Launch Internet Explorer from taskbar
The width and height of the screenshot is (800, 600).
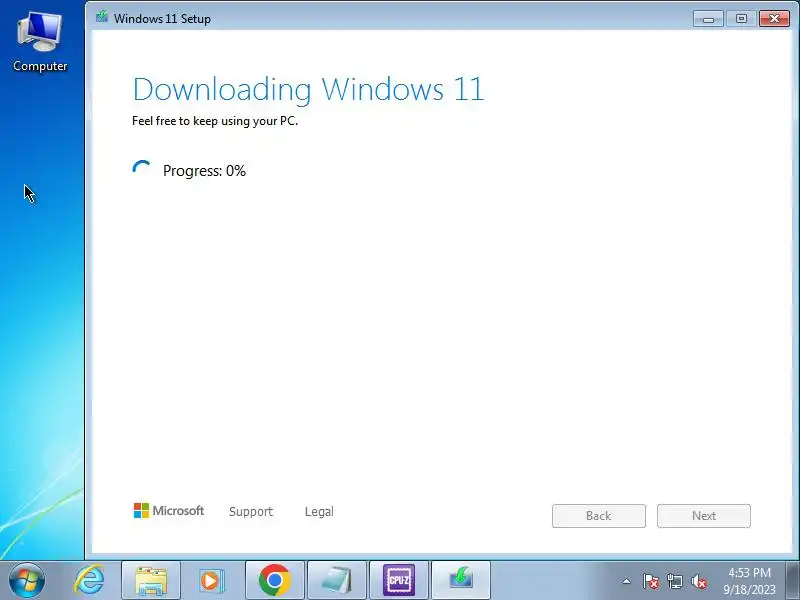[x=90, y=580]
